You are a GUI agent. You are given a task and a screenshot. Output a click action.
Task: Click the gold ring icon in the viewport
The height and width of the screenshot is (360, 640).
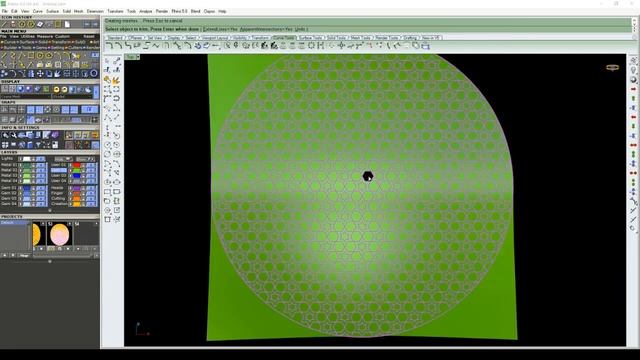(x=612, y=68)
